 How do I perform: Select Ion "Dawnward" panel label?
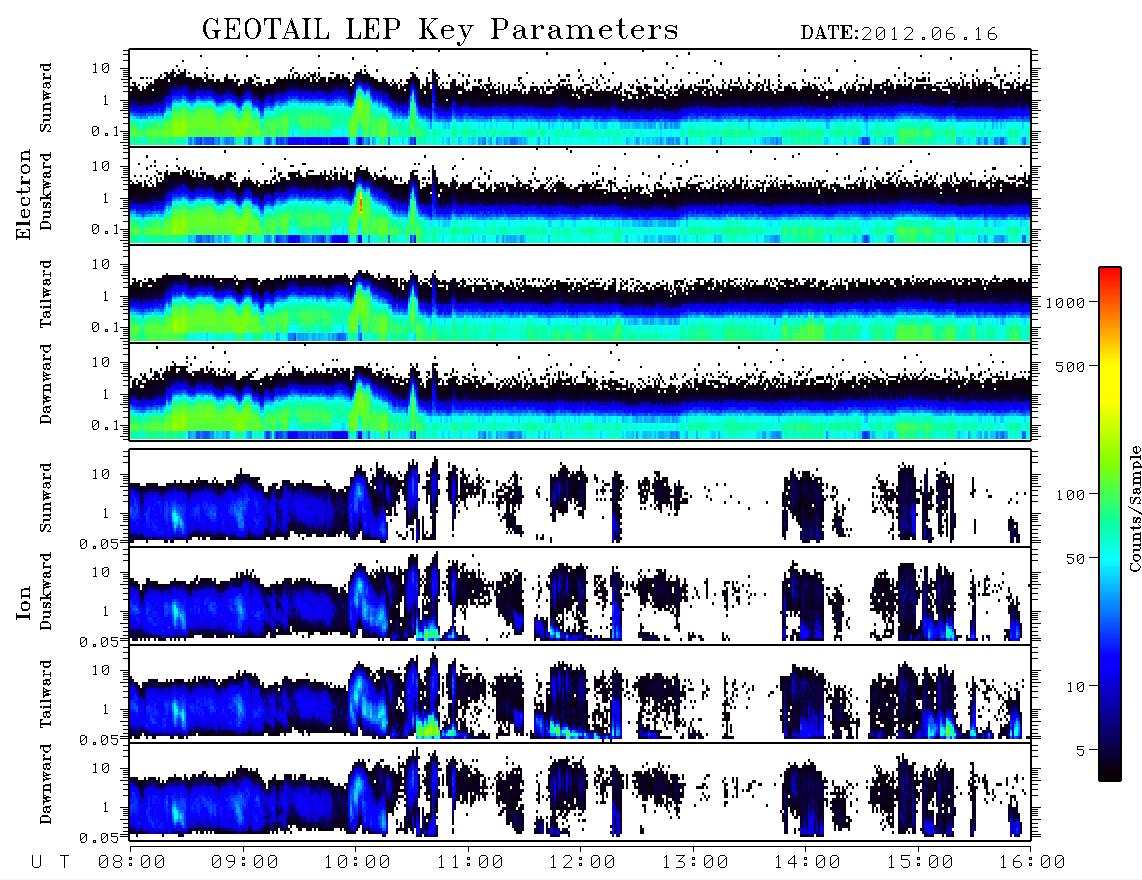[x=46, y=784]
